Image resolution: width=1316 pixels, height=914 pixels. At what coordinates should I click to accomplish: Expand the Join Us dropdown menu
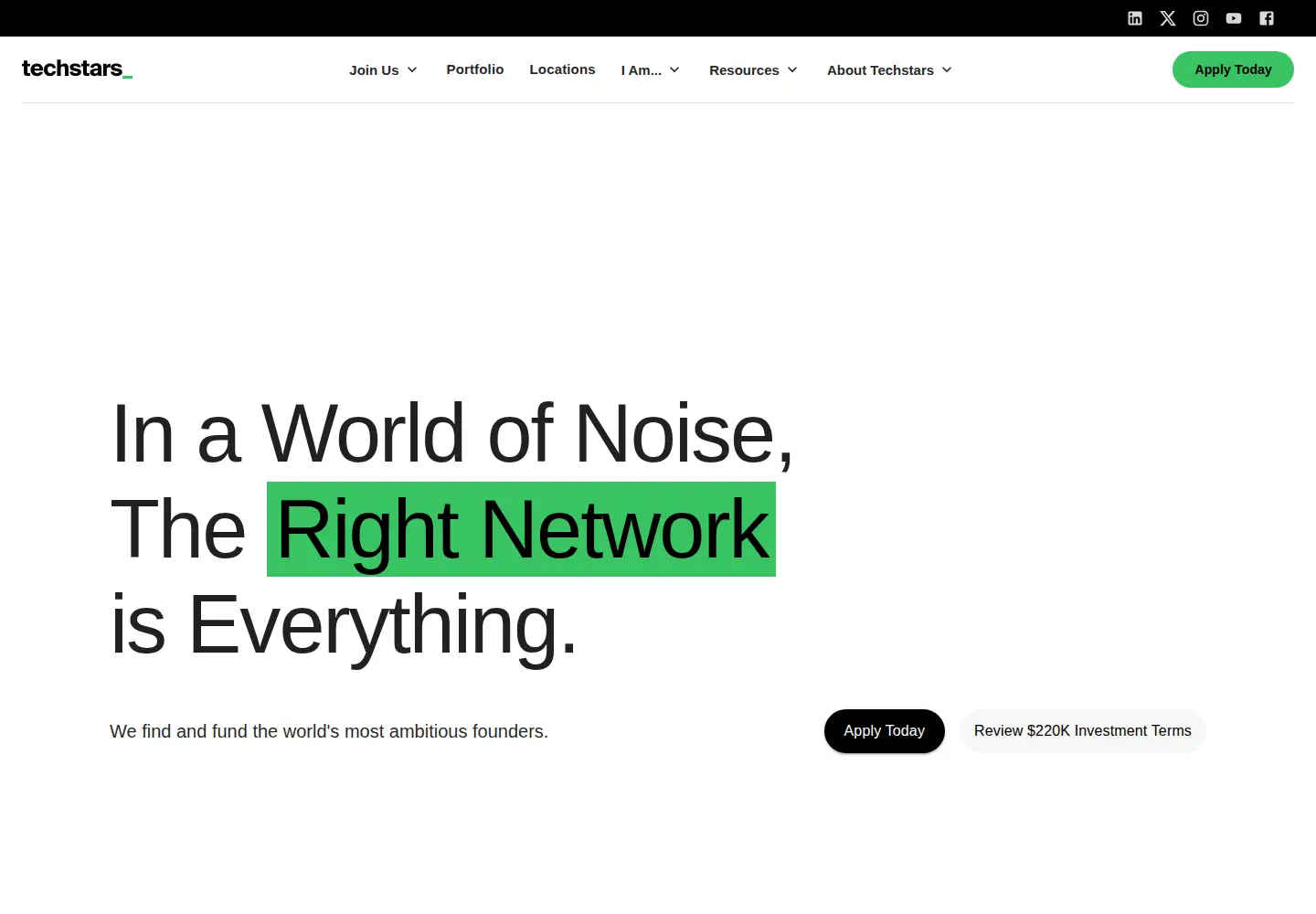point(384,70)
